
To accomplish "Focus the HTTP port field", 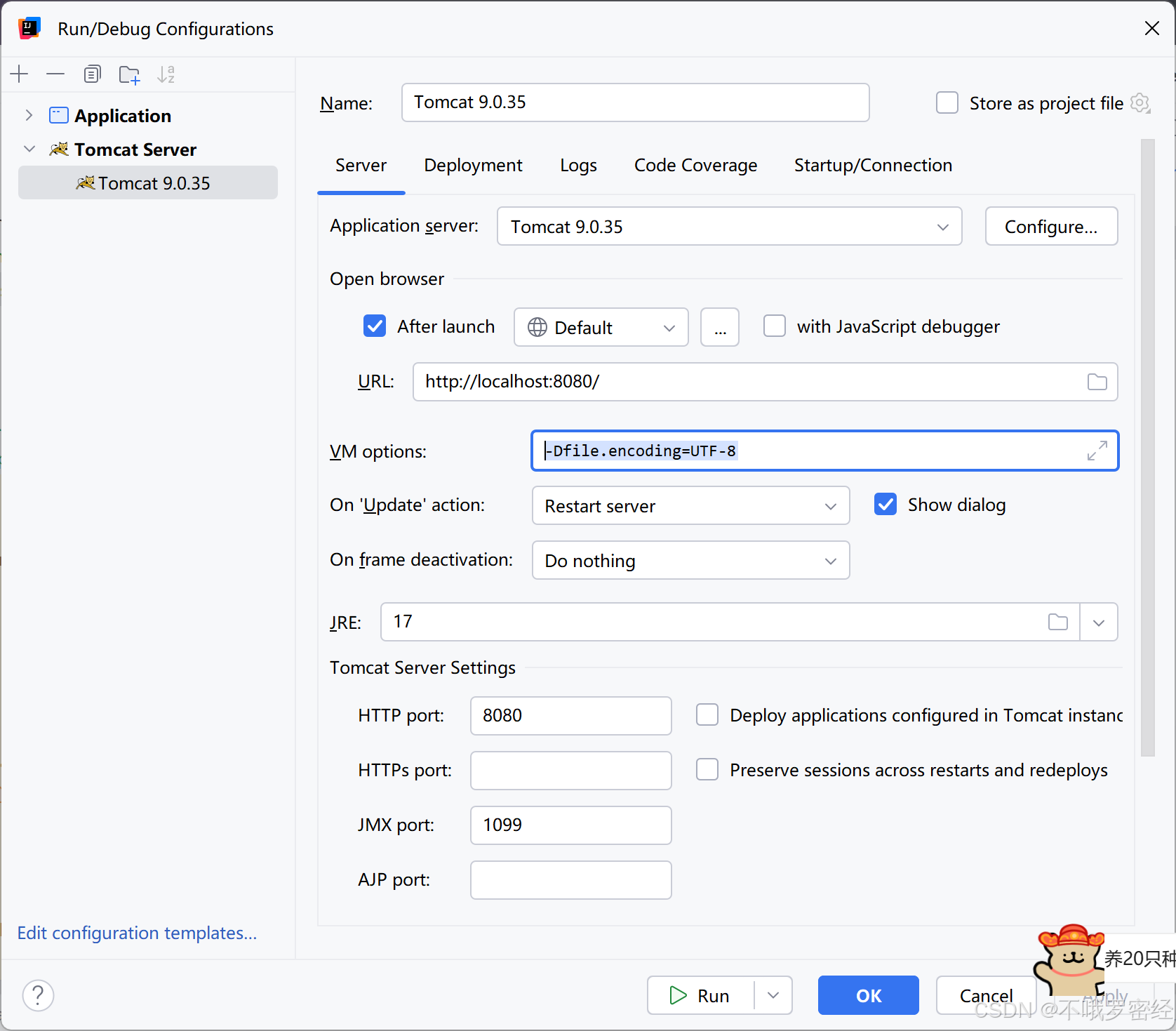I will [571, 716].
